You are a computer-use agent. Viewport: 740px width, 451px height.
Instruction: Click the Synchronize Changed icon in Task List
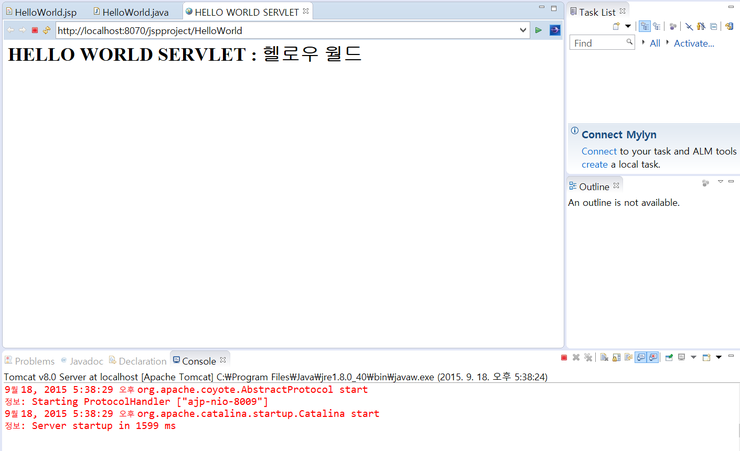coord(674,26)
